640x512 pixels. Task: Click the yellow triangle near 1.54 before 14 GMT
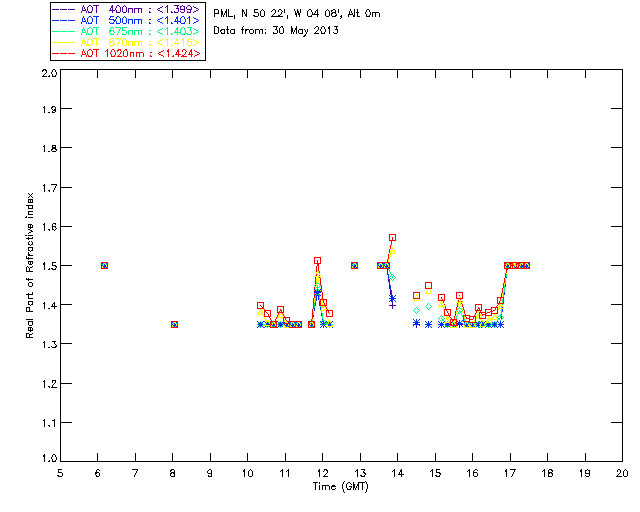coord(392,251)
